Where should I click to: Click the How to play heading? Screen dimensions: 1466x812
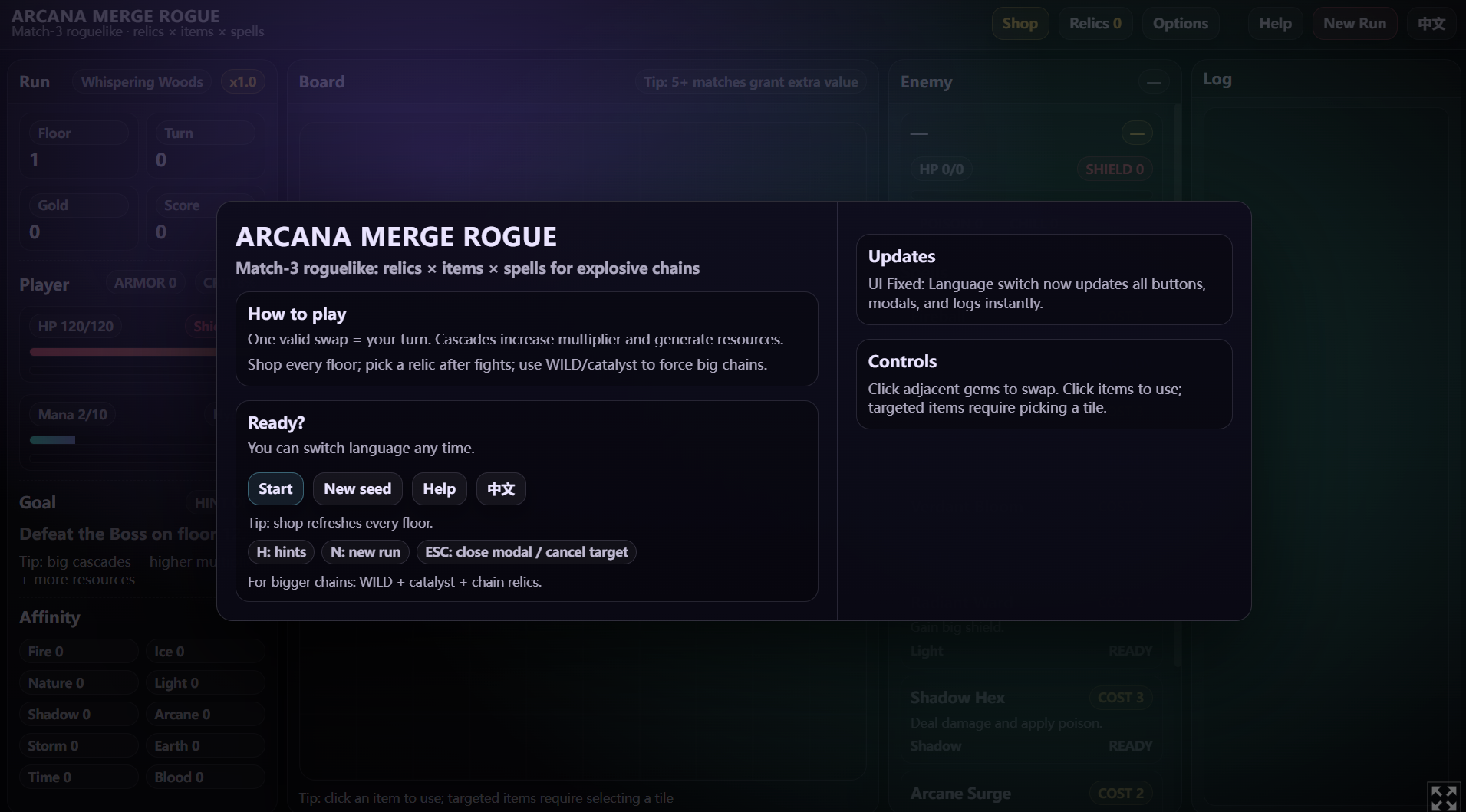point(297,314)
